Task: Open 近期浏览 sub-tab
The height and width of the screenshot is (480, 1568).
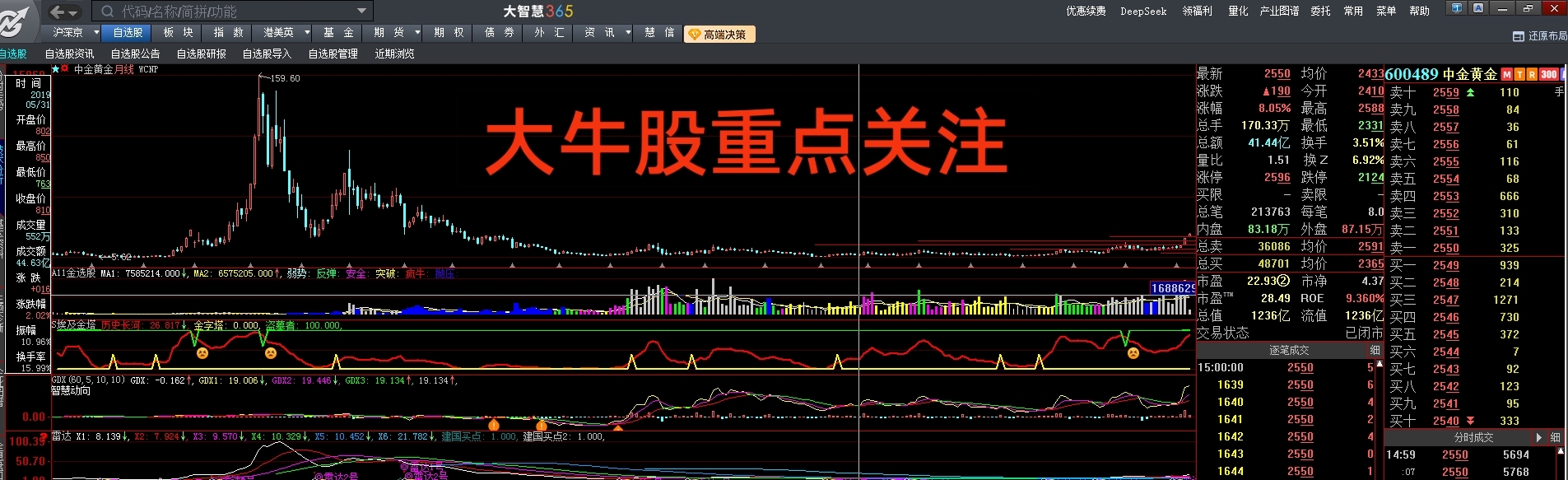Action: point(394,54)
